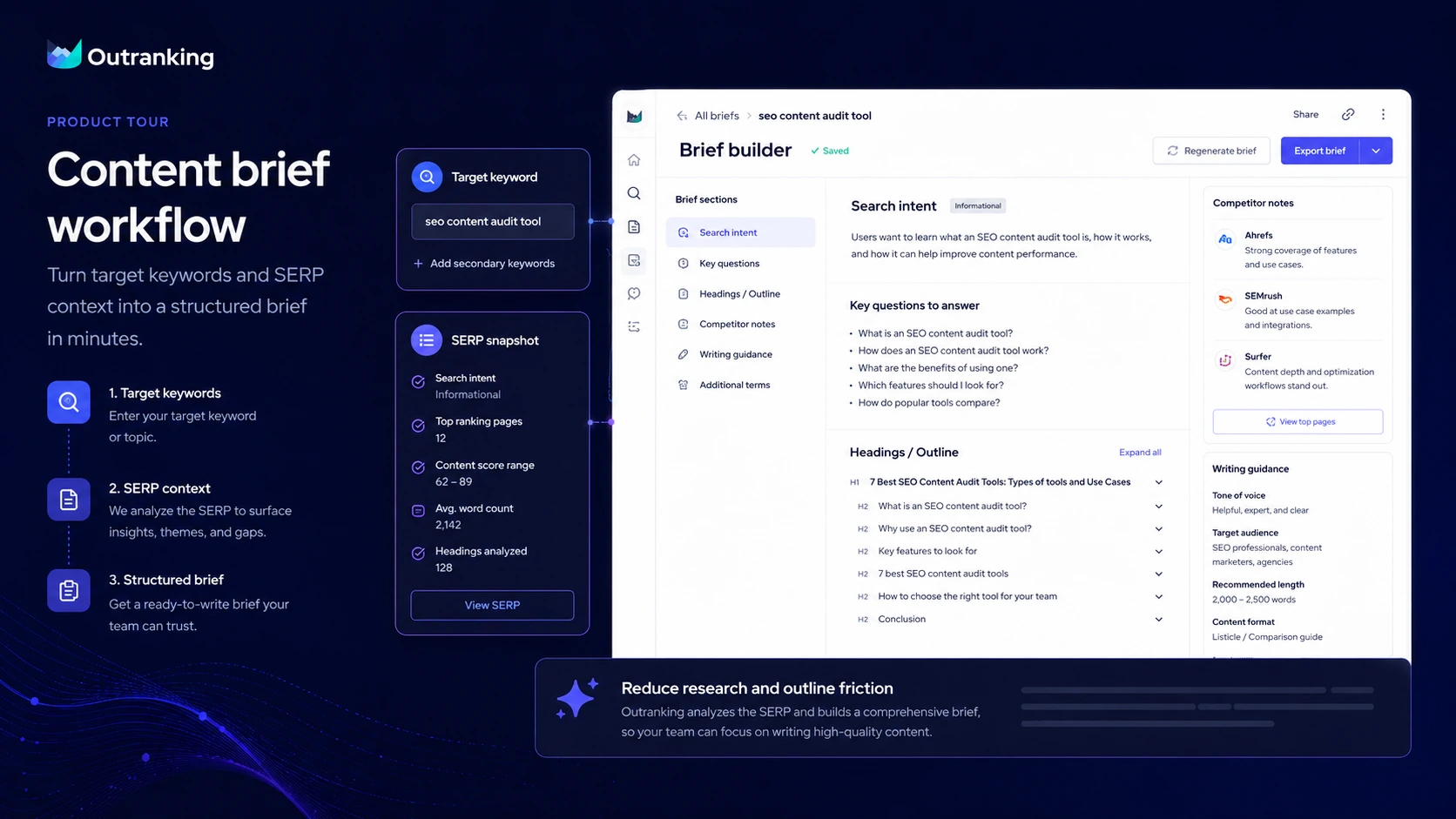
Task: Click the SERP context step icon
Action: tap(69, 500)
